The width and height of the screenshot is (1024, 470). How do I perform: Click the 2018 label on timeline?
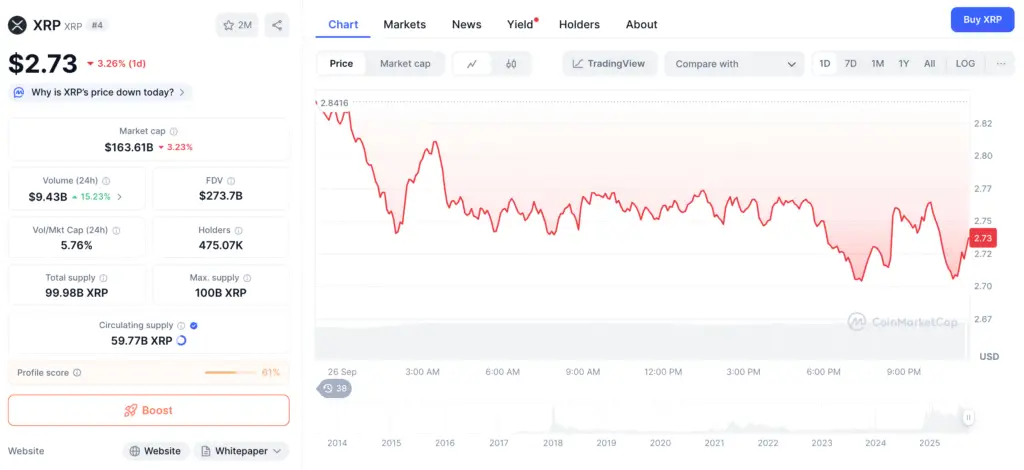(x=552, y=443)
